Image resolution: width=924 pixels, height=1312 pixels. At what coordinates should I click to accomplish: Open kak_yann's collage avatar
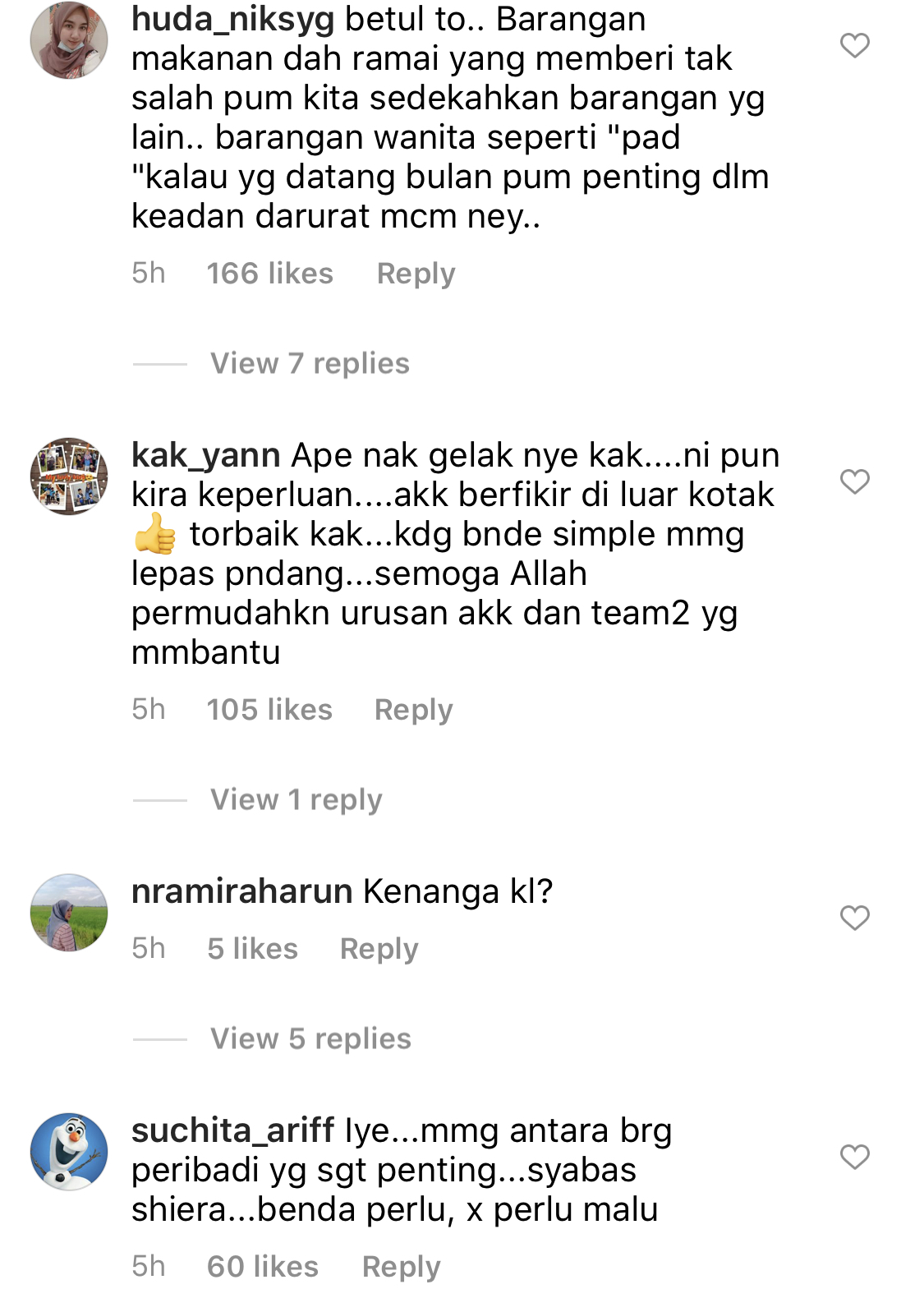pos(69,476)
